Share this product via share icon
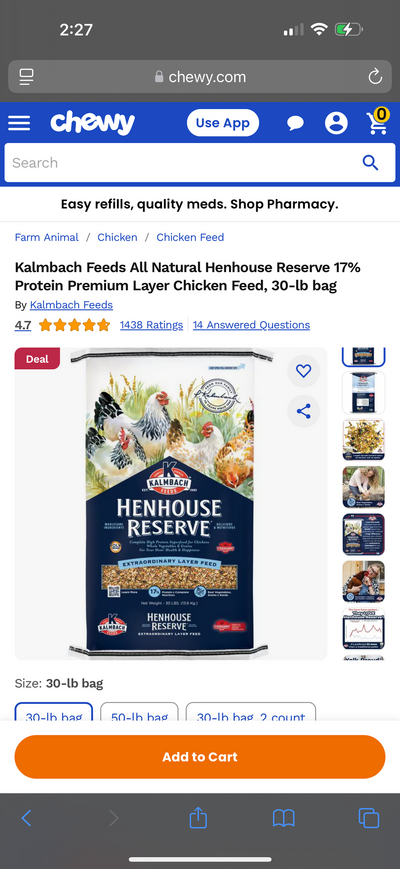This screenshot has height=869, width=400. pos(304,411)
